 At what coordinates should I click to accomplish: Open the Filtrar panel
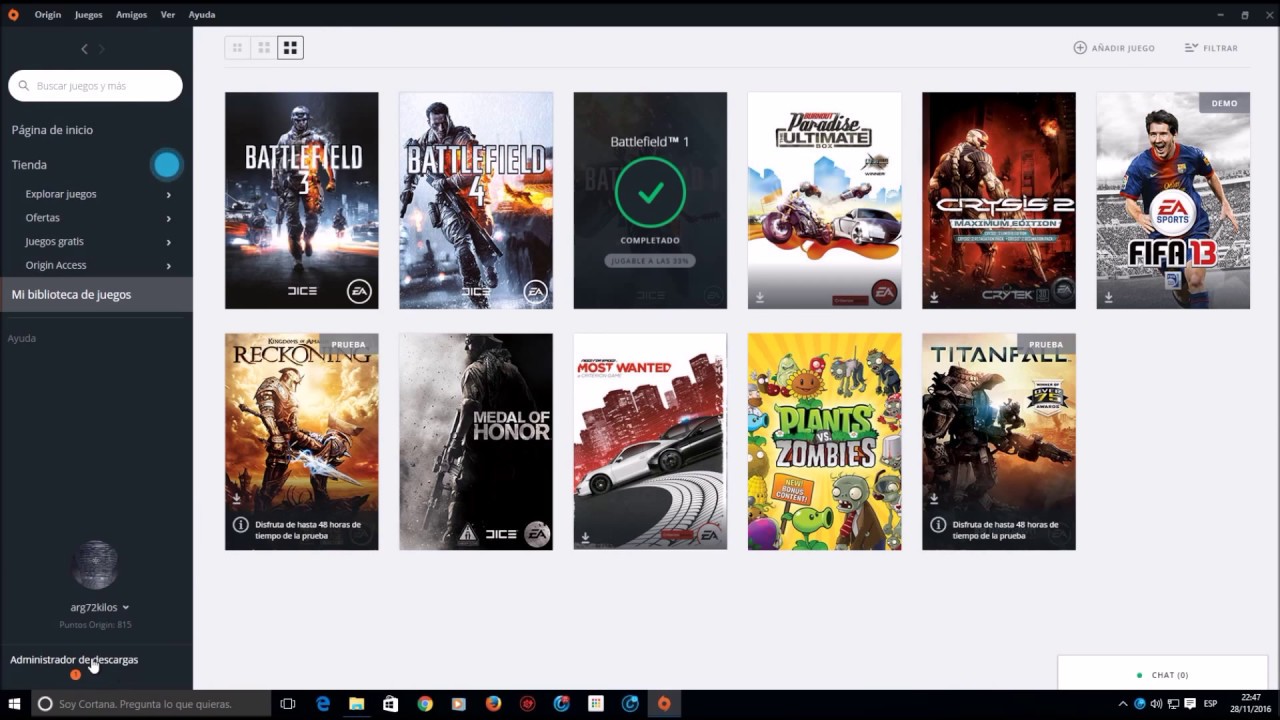point(1211,48)
